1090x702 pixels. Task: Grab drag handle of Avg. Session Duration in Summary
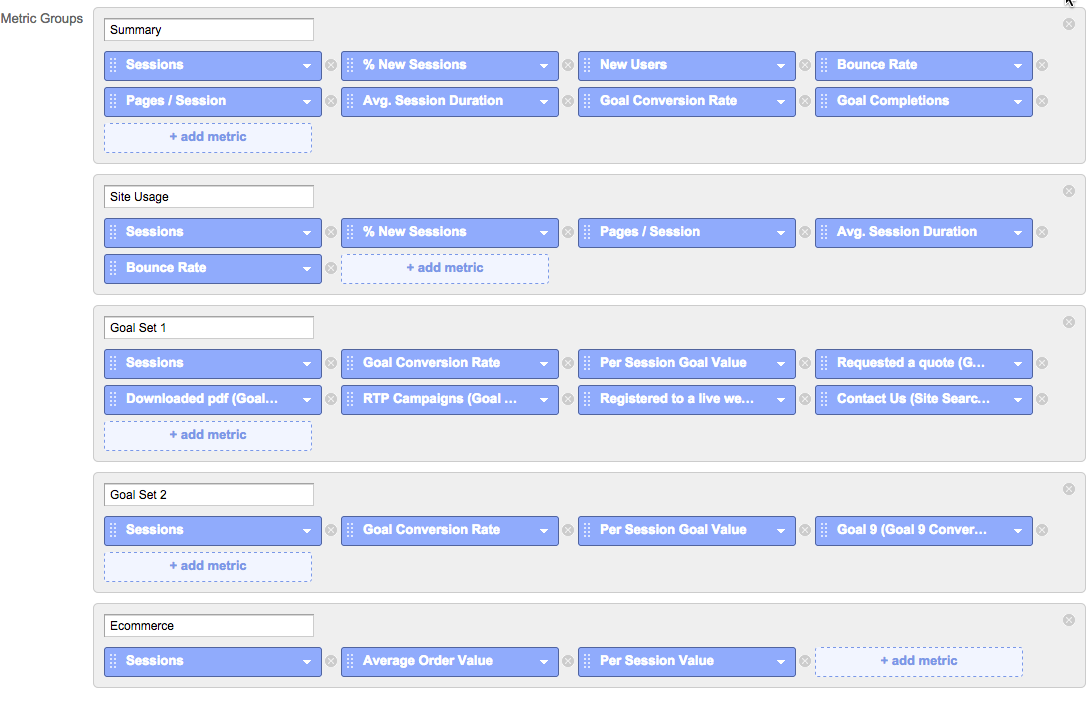(350, 101)
